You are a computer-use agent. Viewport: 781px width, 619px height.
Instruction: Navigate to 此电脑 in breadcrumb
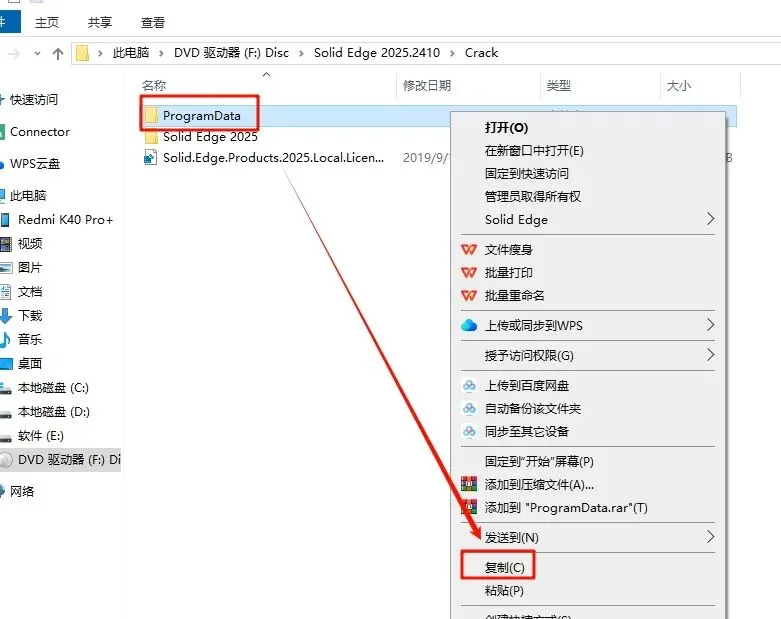(x=130, y=53)
